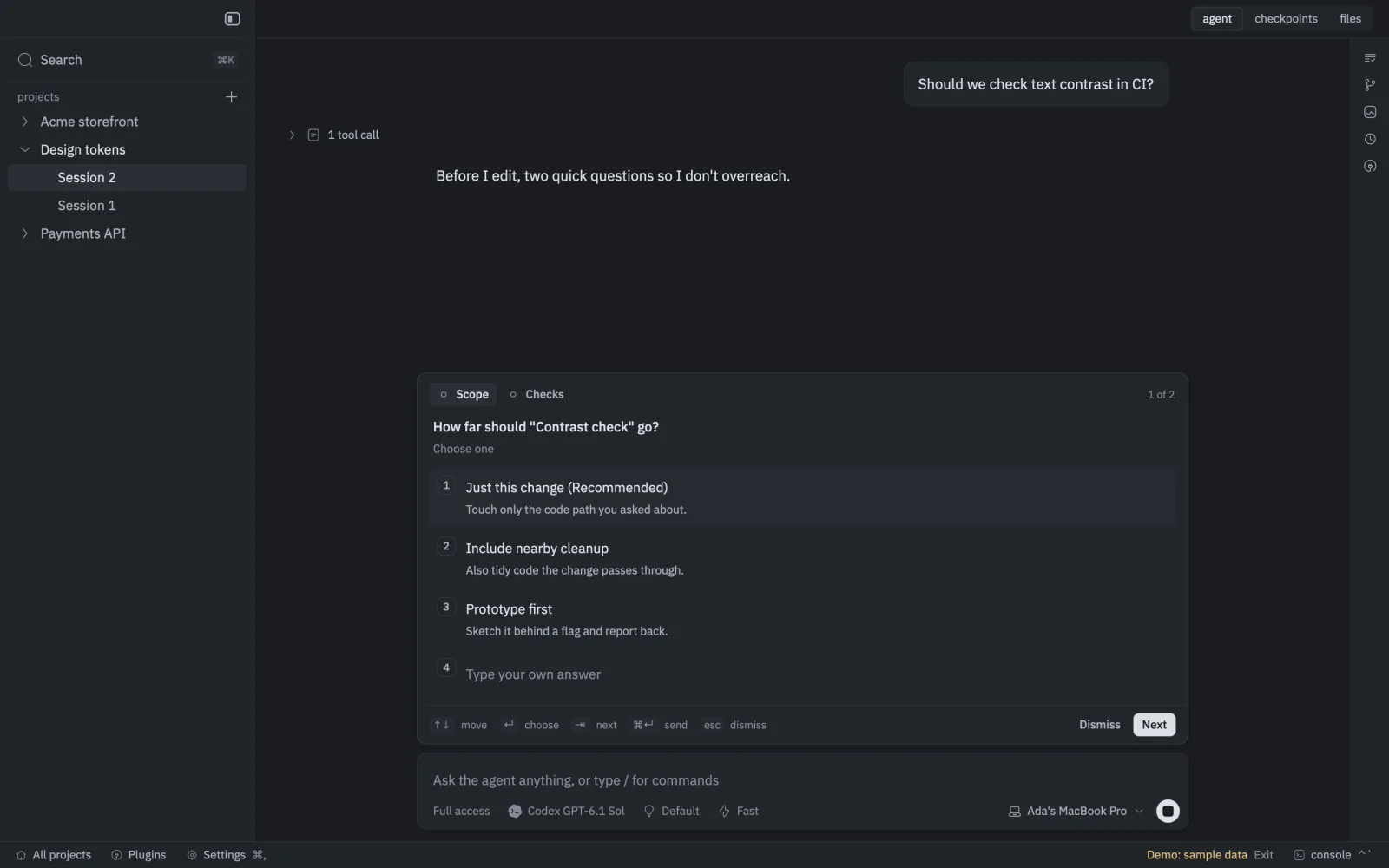
Task: Open the top list icon in right rail
Action: pyautogui.click(x=1370, y=58)
